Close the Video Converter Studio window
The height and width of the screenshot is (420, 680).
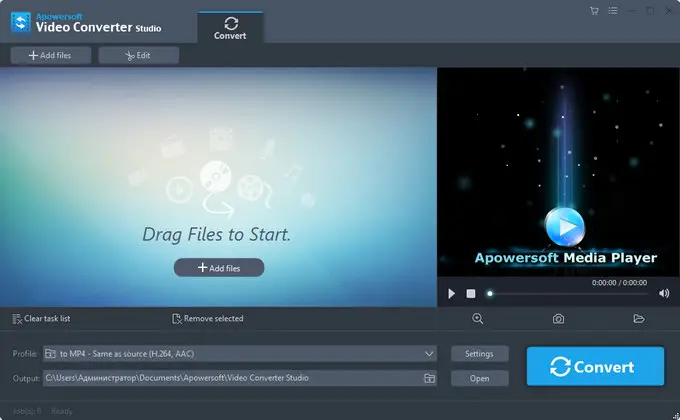coord(669,11)
